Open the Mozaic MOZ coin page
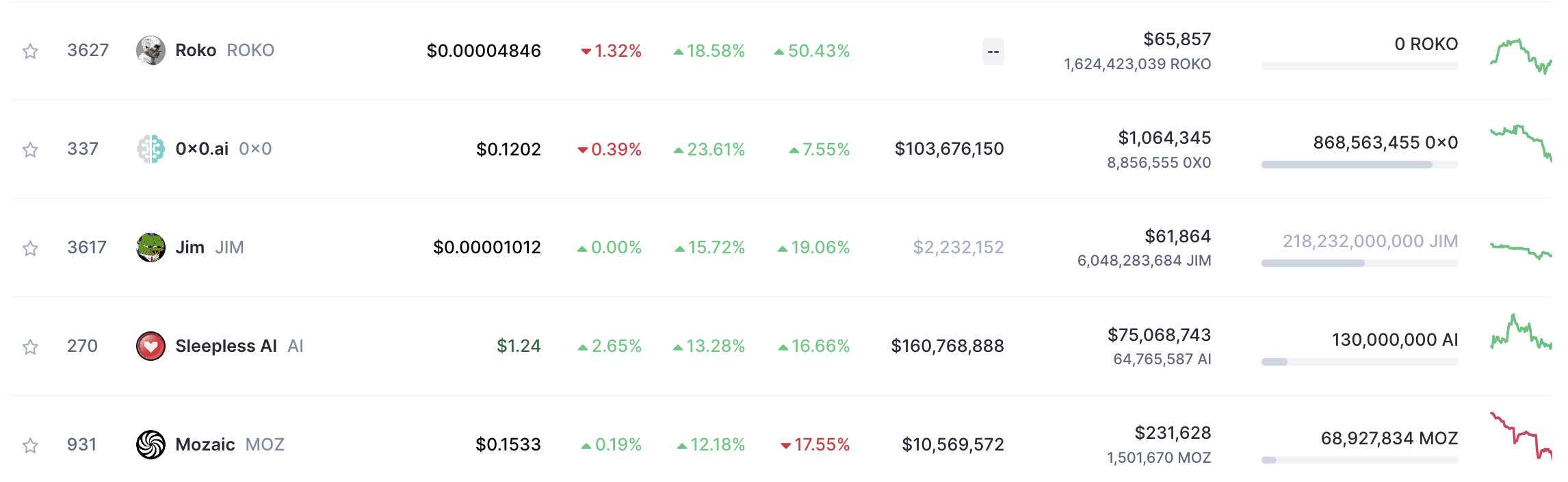The width and height of the screenshot is (1568, 482). [x=205, y=444]
